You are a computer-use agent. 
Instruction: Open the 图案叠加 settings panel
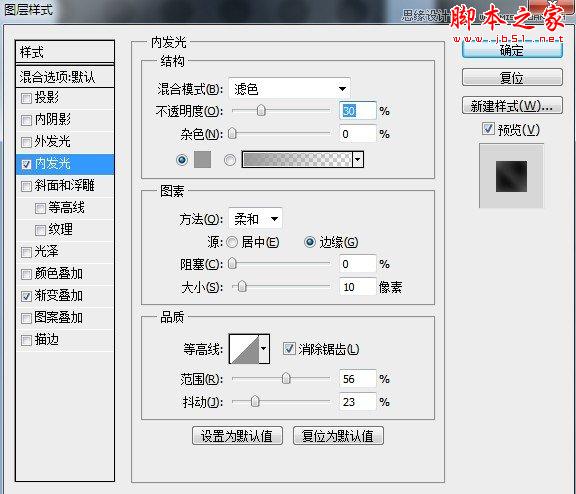(x=58, y=318)
